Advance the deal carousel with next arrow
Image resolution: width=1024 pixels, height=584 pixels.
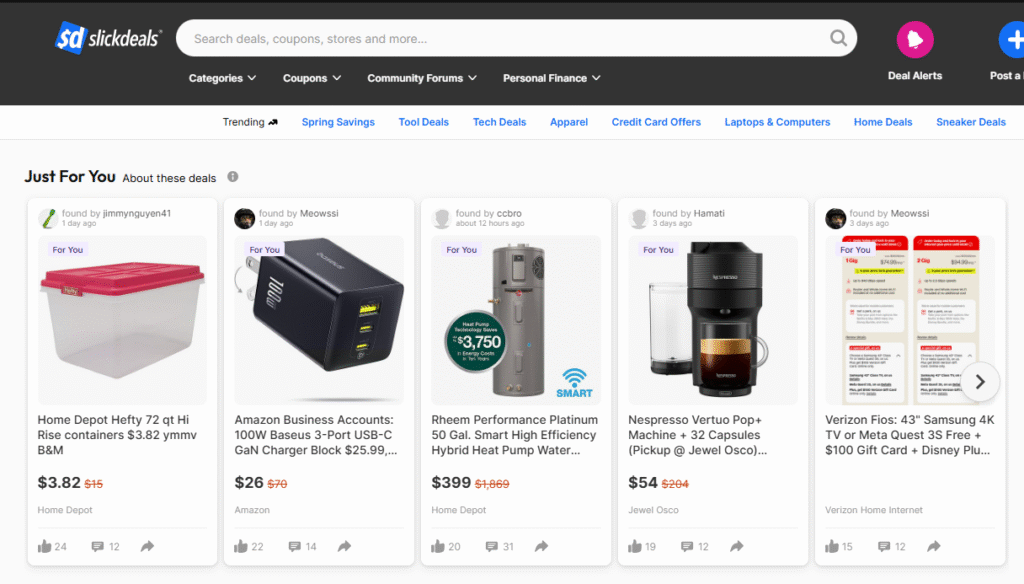[x=980, y=382]
